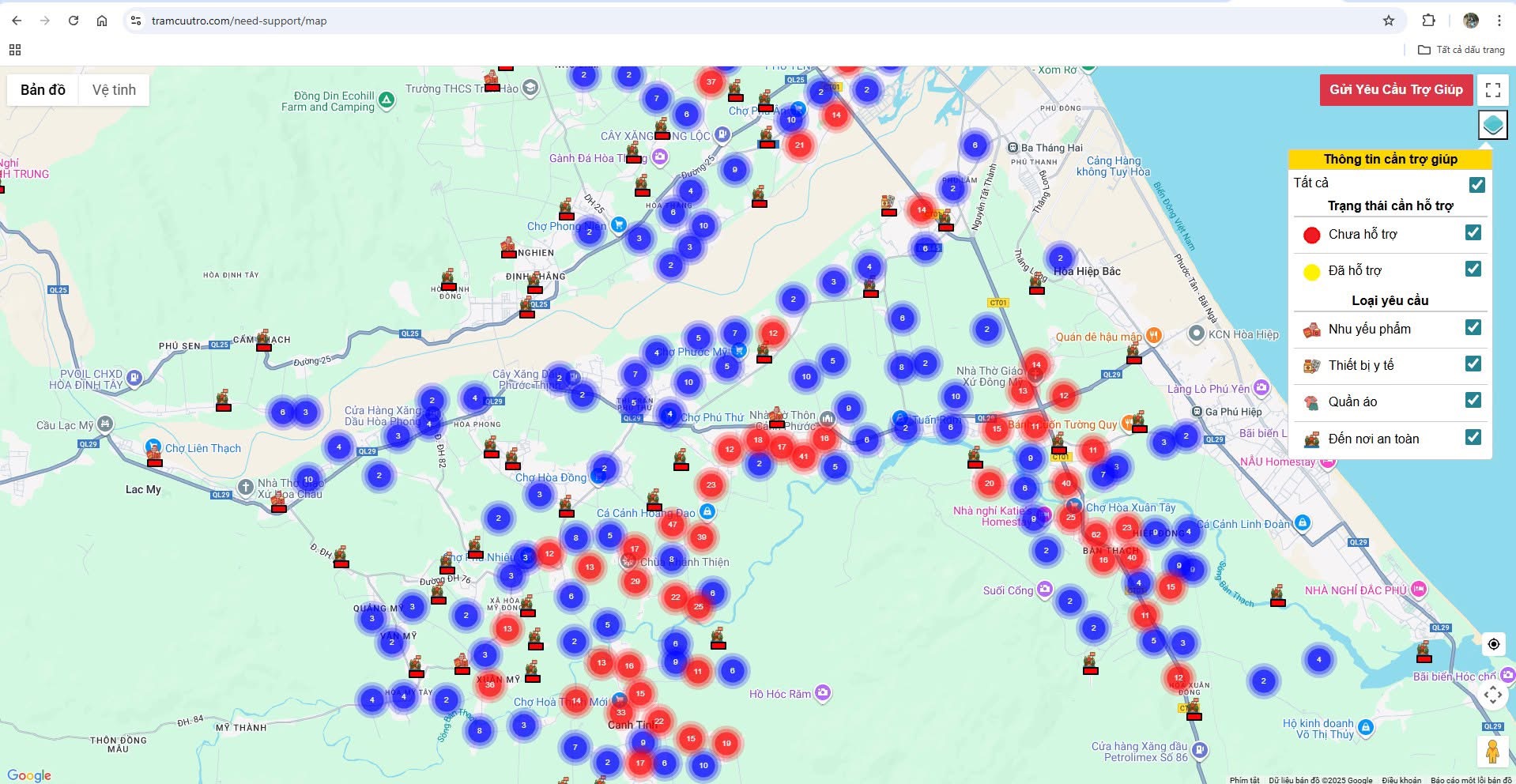Select the Street View pegman
This screenshot has height=784, width=1516.
(x=1492, y=751)
